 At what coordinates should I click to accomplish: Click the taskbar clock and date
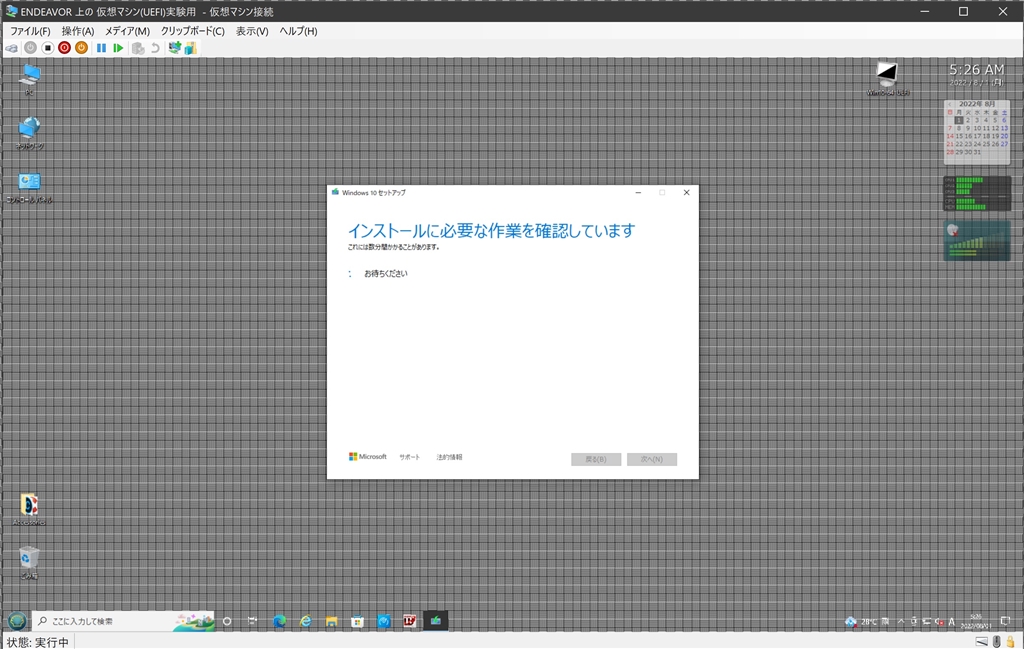[976, 621]
